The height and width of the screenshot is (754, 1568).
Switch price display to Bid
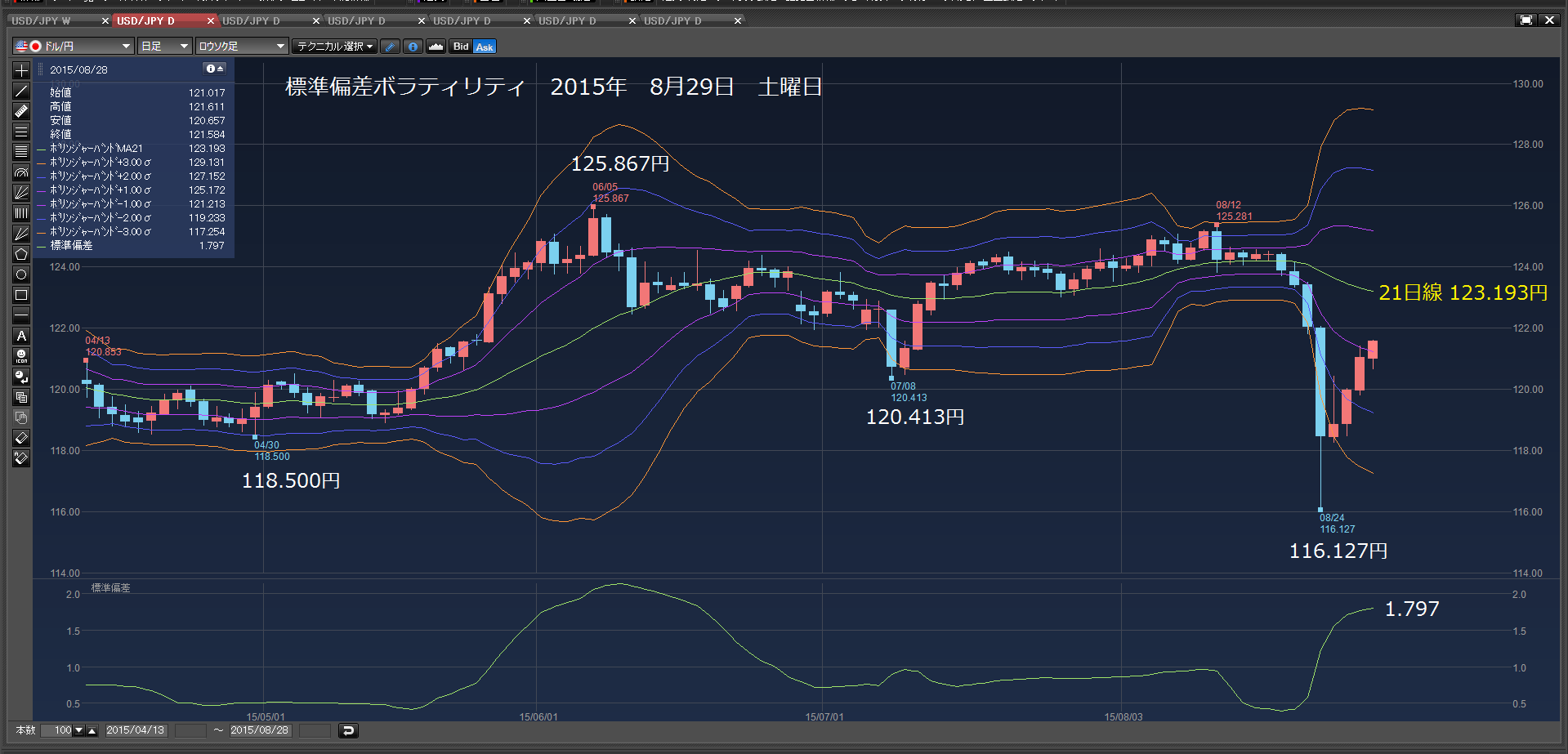coord(461,47)
